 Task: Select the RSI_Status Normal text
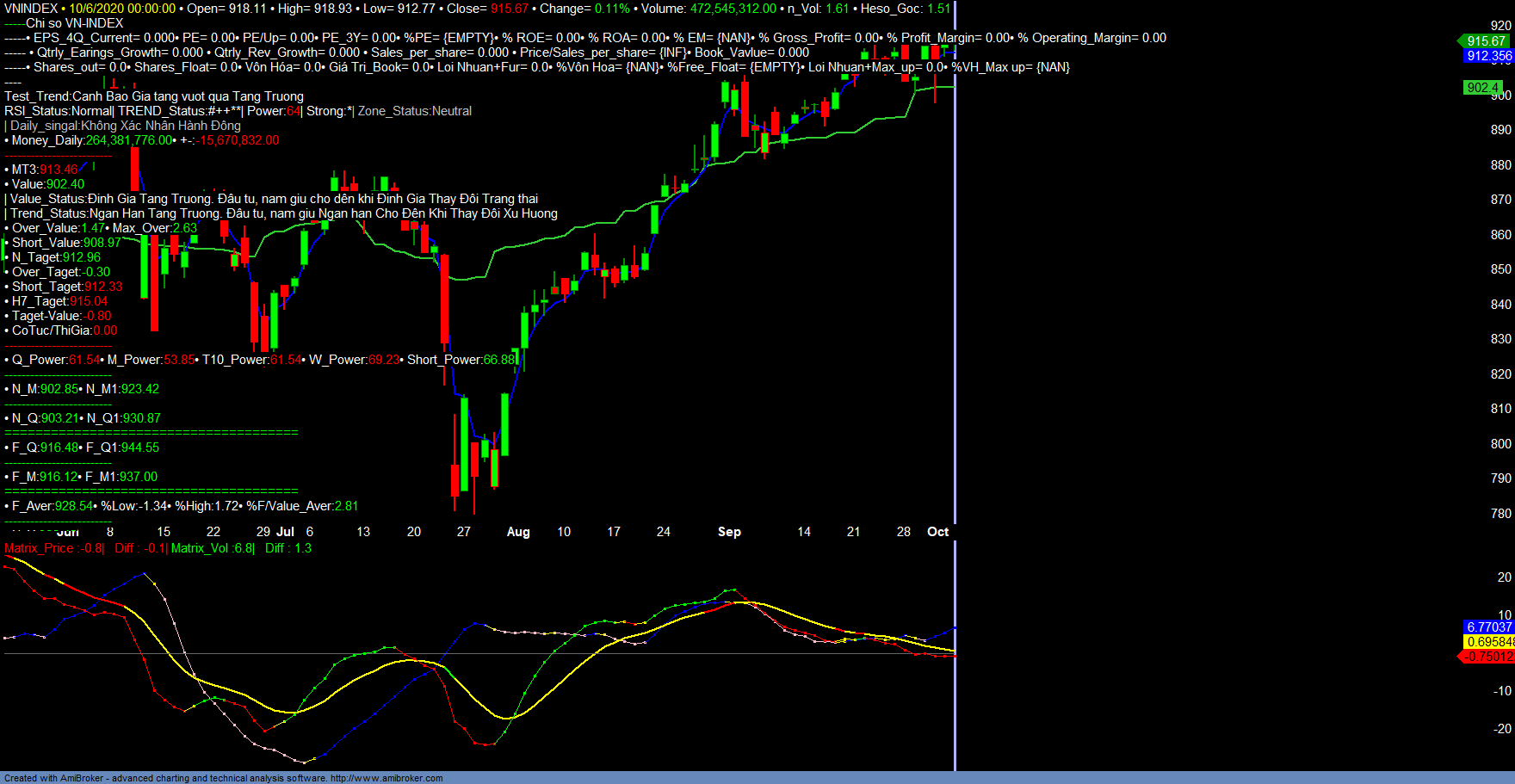pyautogui.click(x=58, y=111)
